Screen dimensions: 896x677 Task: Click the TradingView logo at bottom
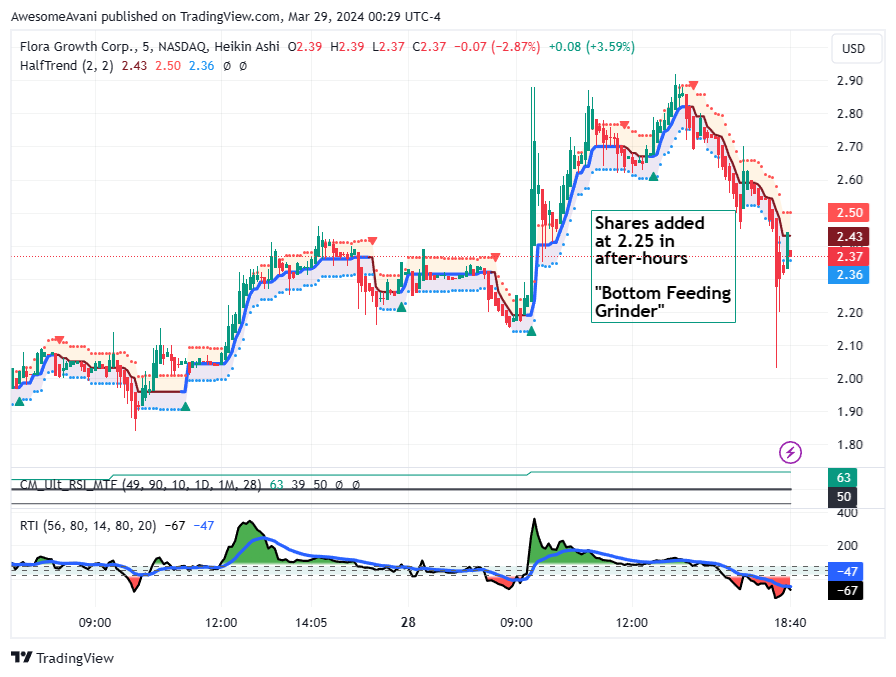coord(62,658)
